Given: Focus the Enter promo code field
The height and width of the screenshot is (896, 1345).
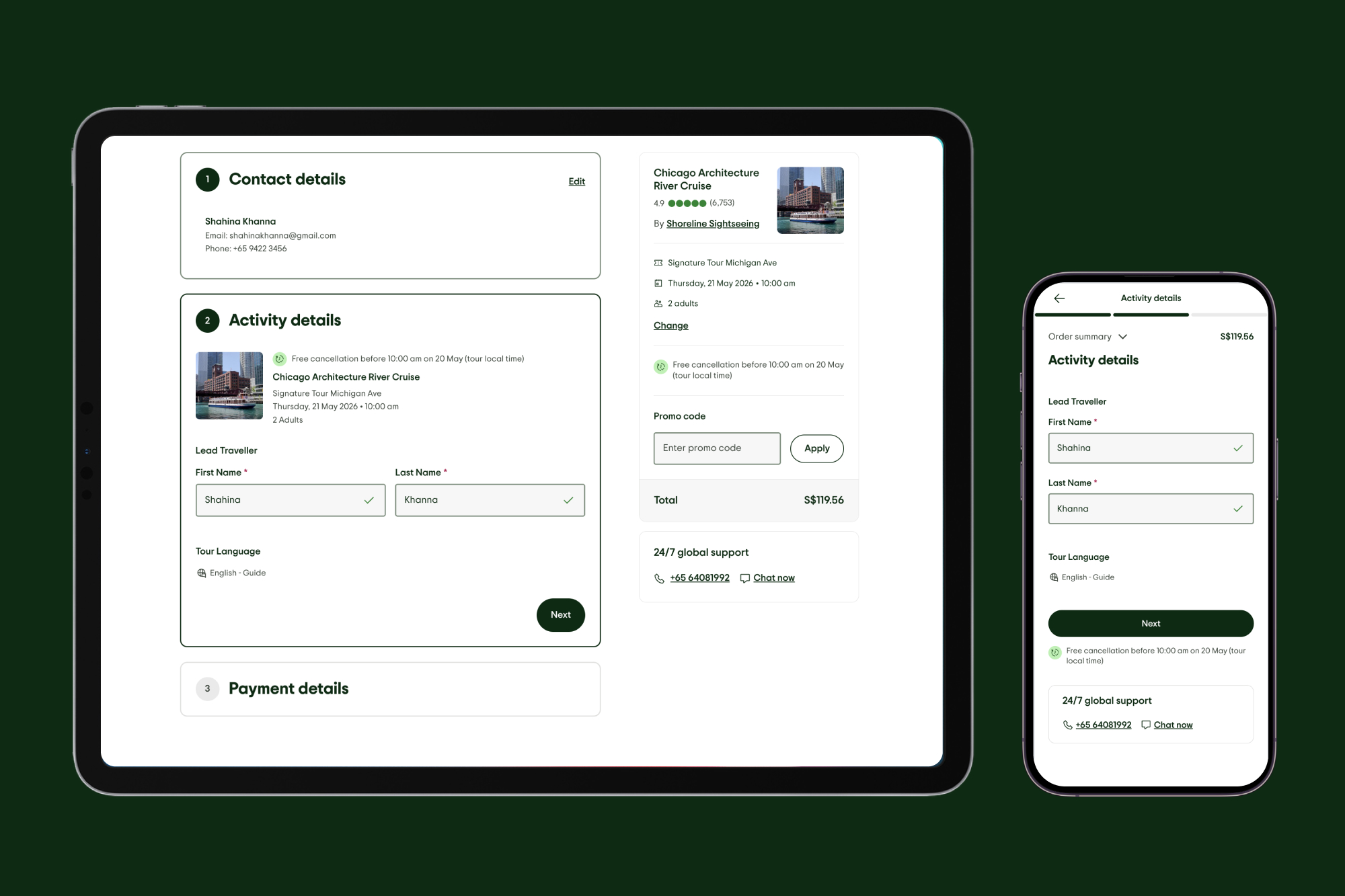Looking at the screenshot, I should click(716, 448).
